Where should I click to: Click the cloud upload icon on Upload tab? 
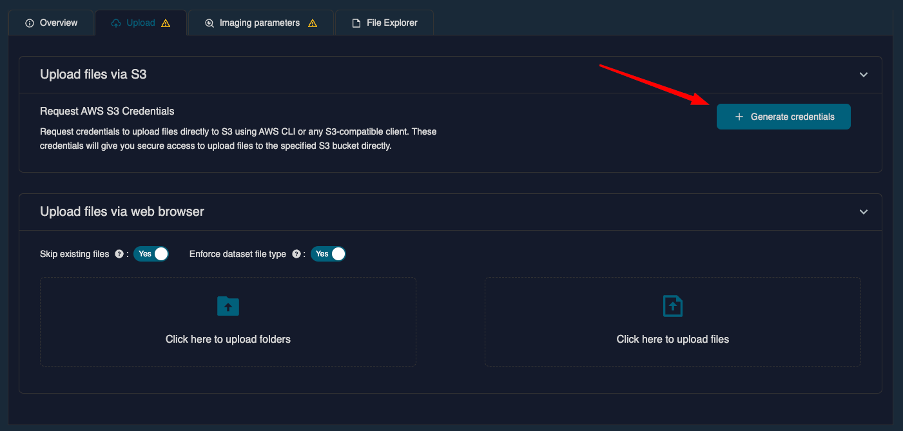click(x=116, y=23)
